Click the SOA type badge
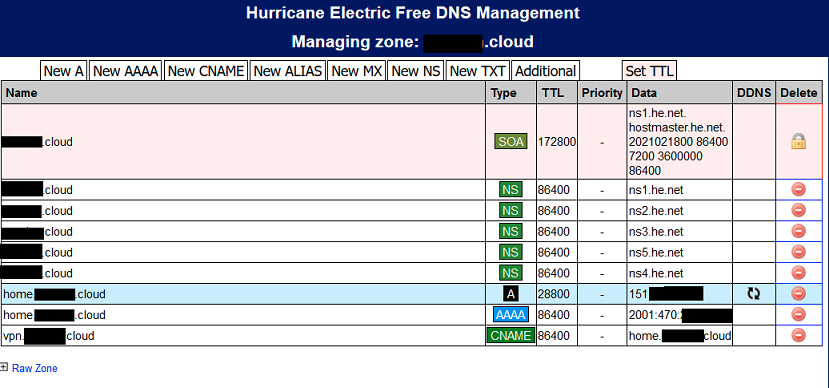Screen dimensions: 829x388 (511, 141)
